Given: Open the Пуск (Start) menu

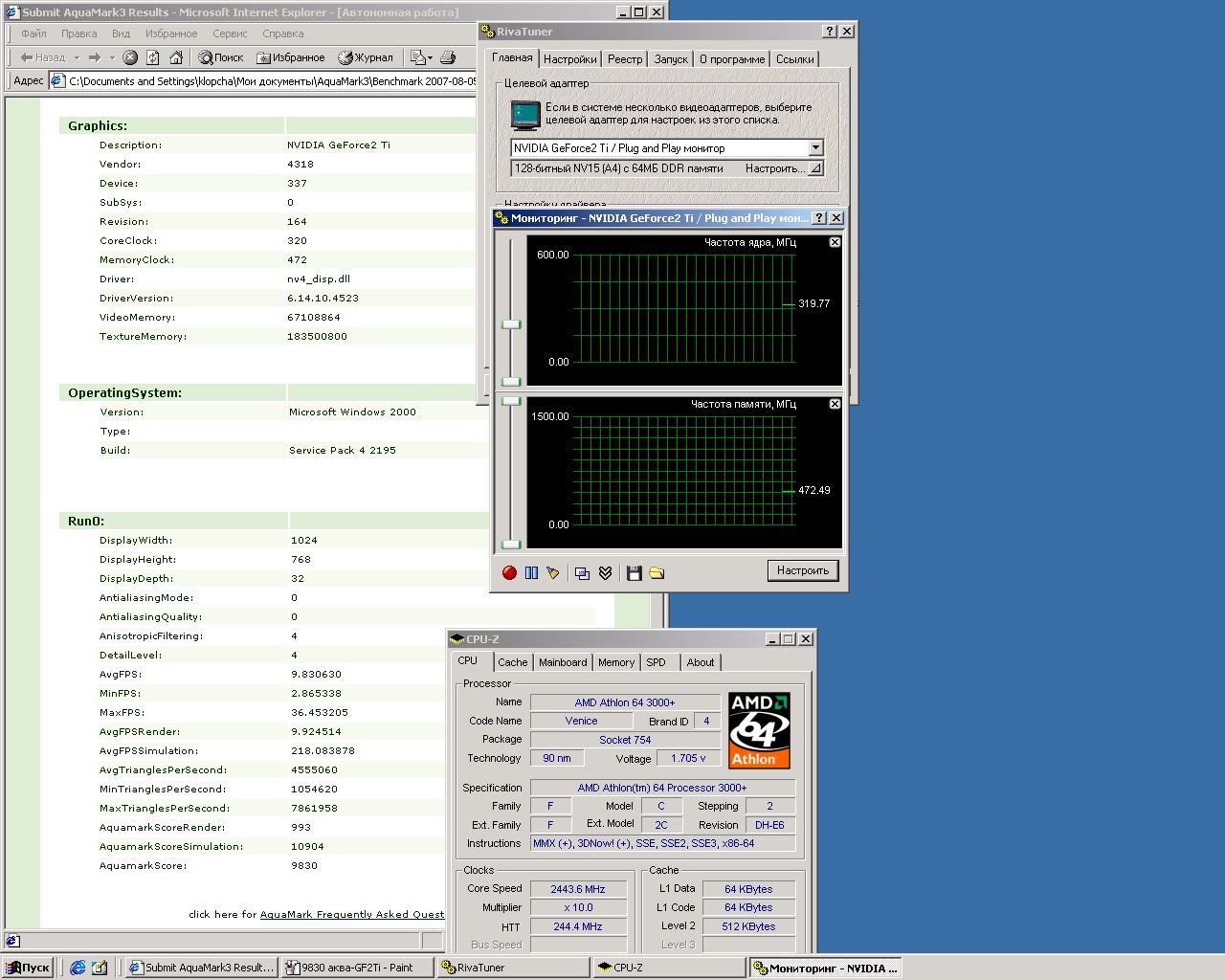Looking at the screenshot, I should coord(28,968).
